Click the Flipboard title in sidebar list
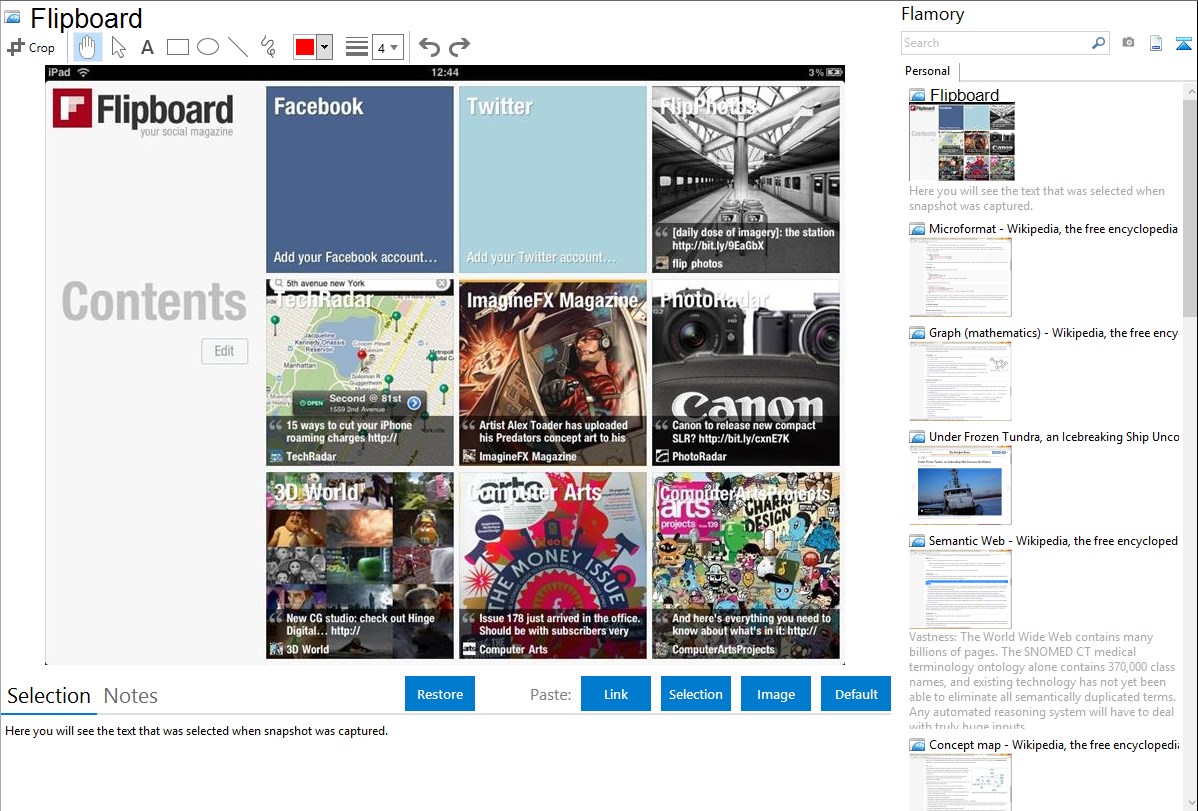The image size is (1198, 811). coord(964,95)
